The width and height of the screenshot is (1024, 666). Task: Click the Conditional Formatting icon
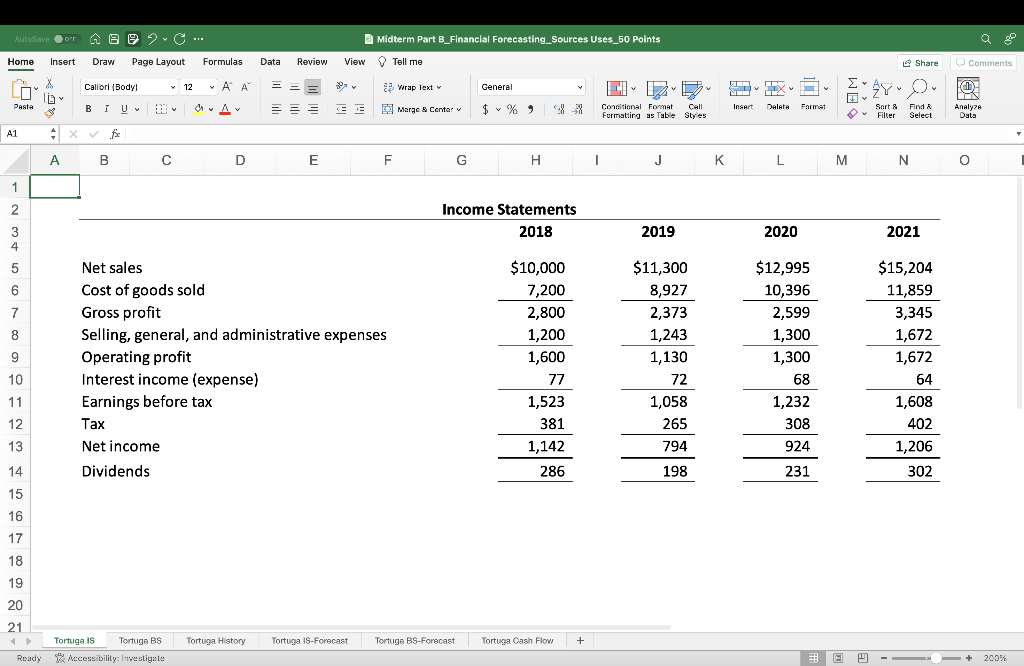click(x=616, y=89)
